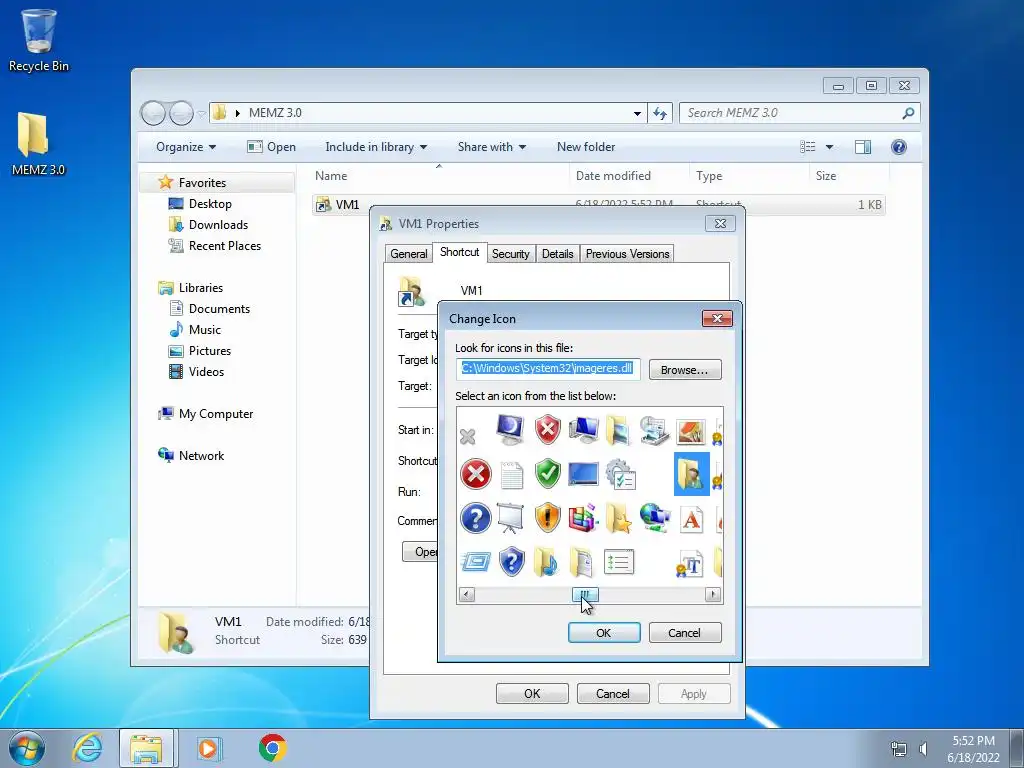The width and height of the screenshot is (1024, 768).
Task: Select the Shortcut tab in VM1 Properties
Action: click(x=459, y=251)
